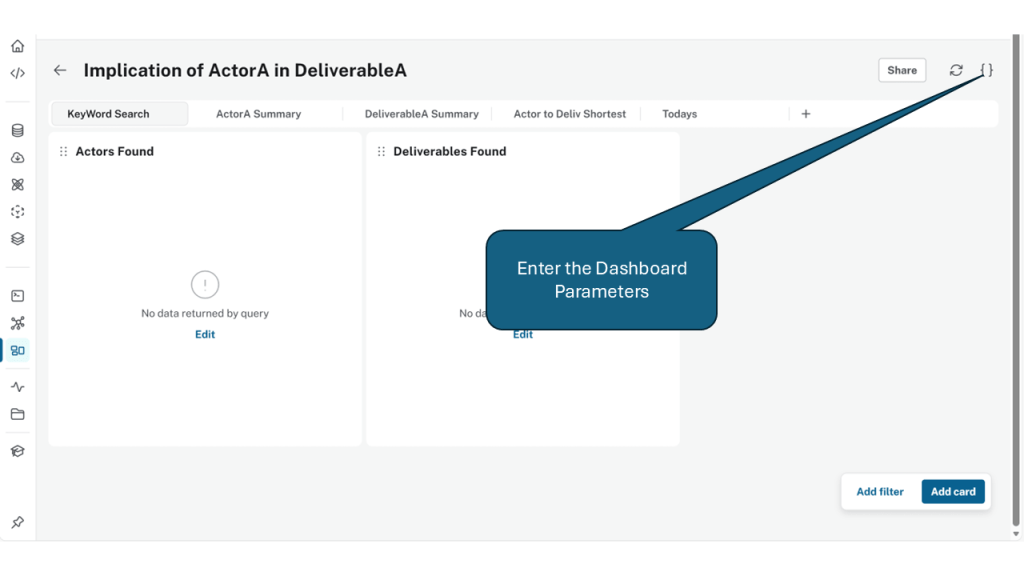Image resolution: width=1024 pixels, height=576 pixels.
Task: Open the folder icon in sidebar
Action: point(17,414)
